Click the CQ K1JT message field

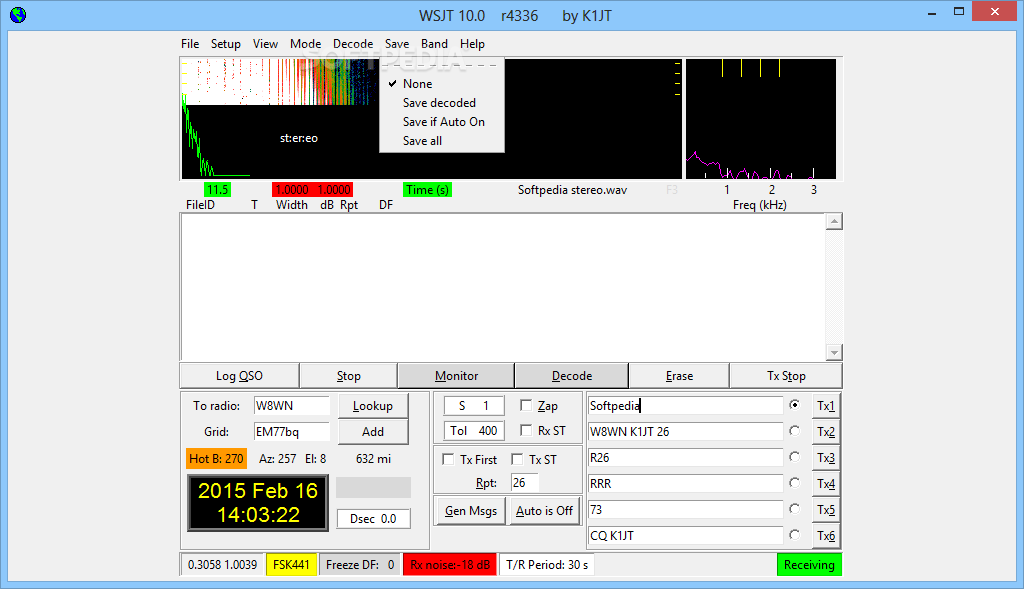[x=685, y=535]
